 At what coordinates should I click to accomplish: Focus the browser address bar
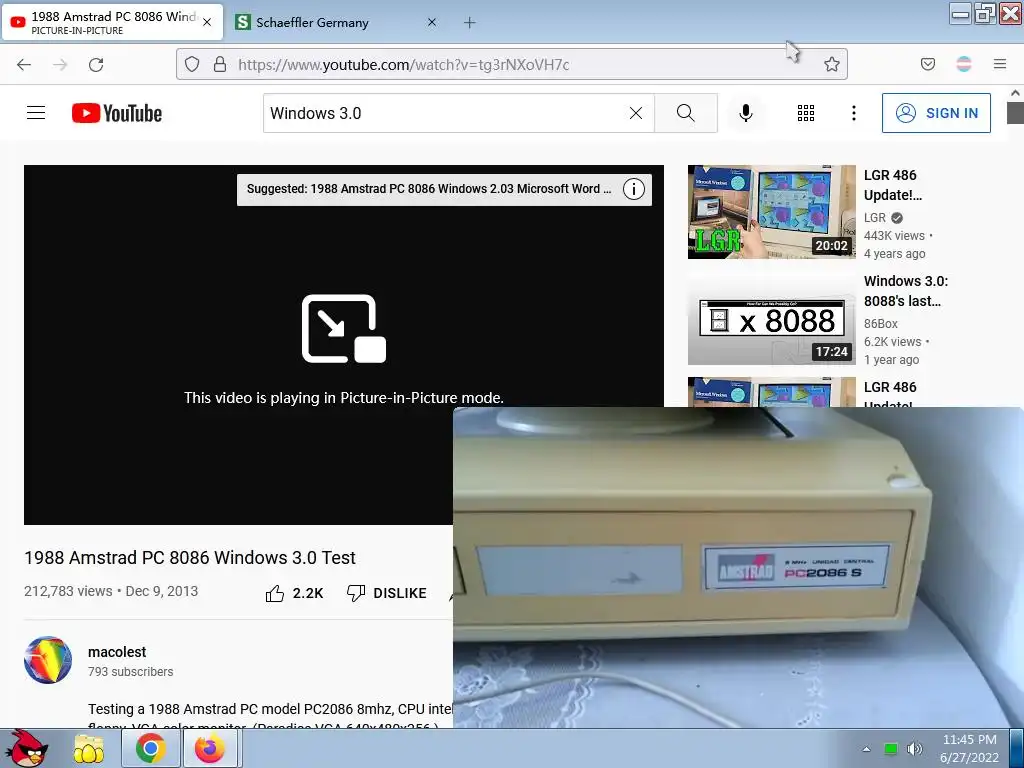511,64
